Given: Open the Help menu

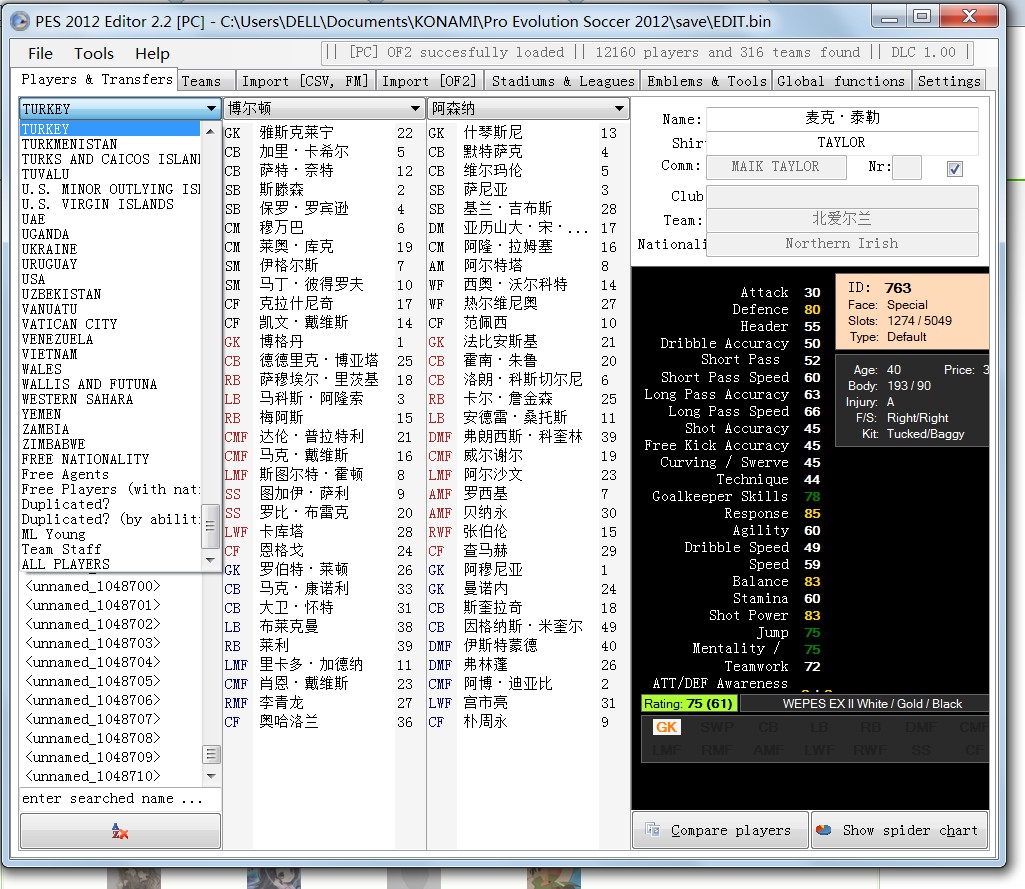Looking at the screenshot, I should coord(152,54).
